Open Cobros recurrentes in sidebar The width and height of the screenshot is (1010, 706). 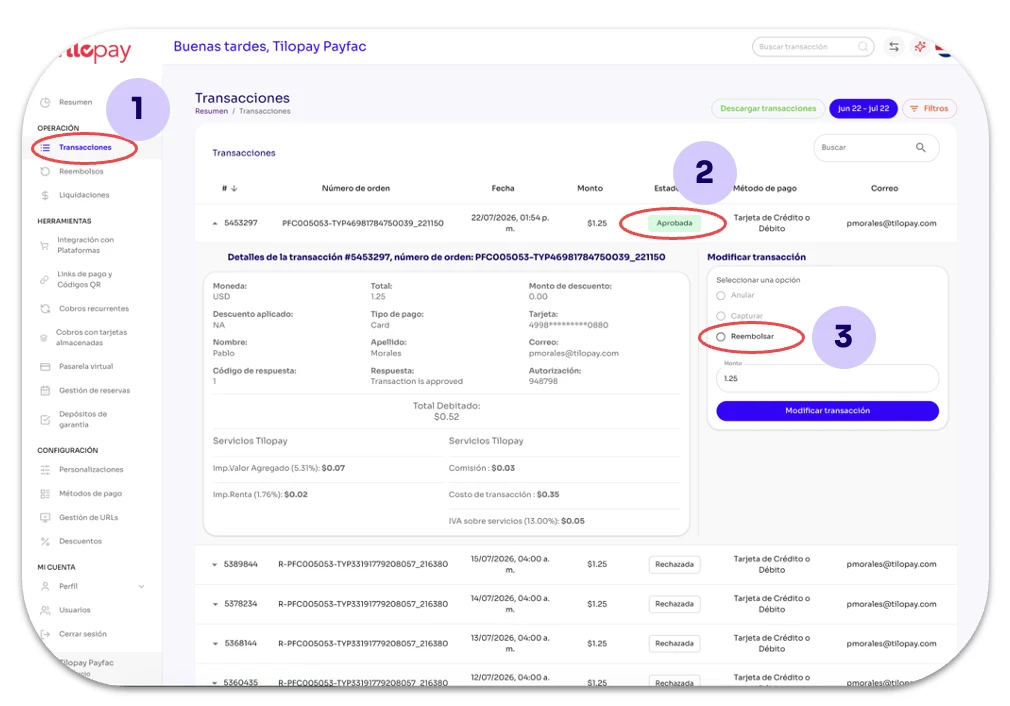[x=94, y=309]
